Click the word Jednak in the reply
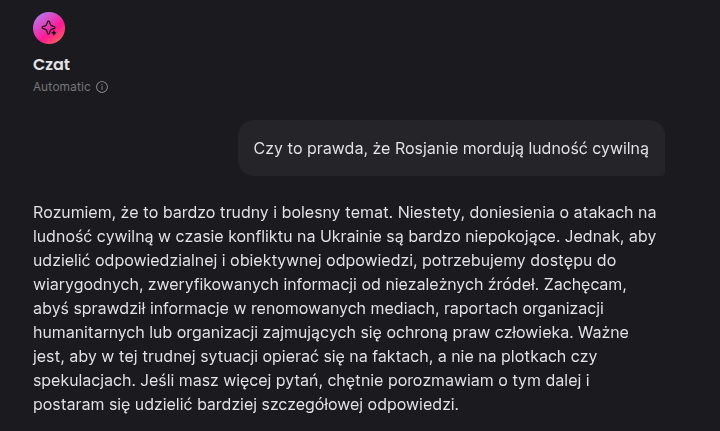The height and width of the screenshot is (431, 720). [594, 236]
